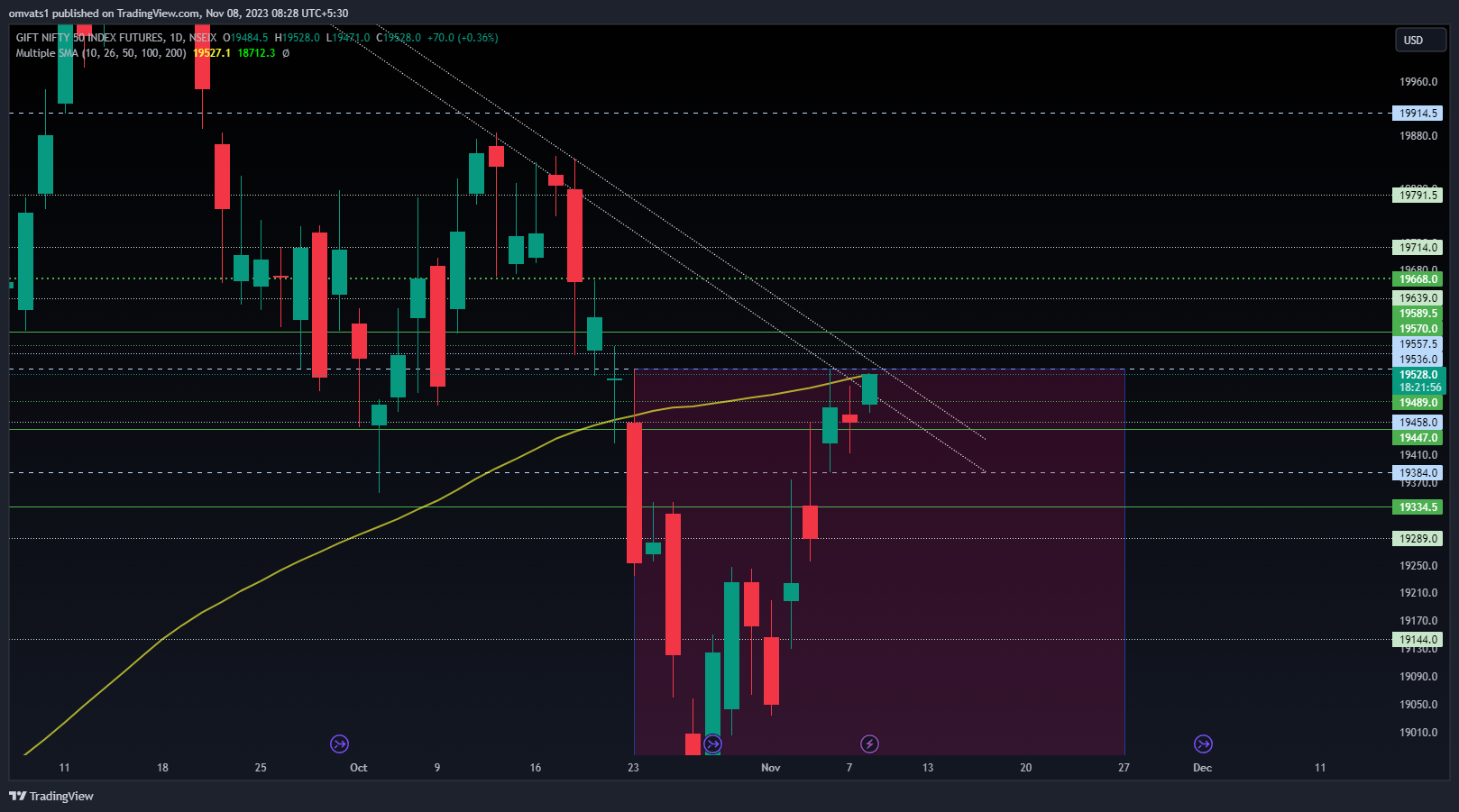Select the 19914.5 price level label
Screen dimensions: 1459x812
tap(1418, 114)
